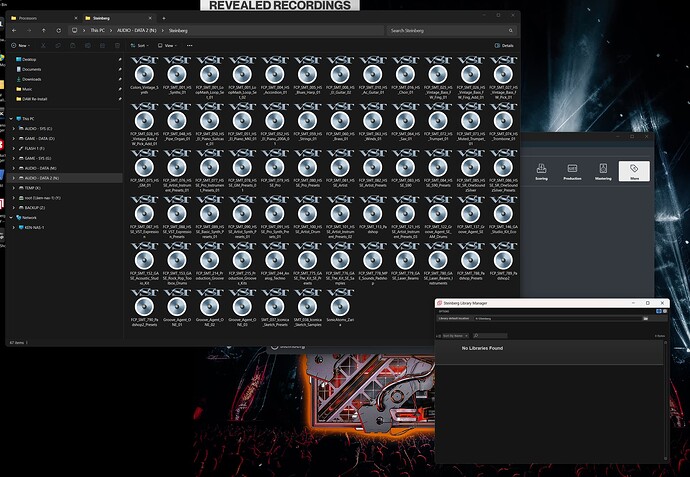This screenshot has width=690, height=477.
Task: Click the Scoring category icon in background window
Action: pos(541,171)
